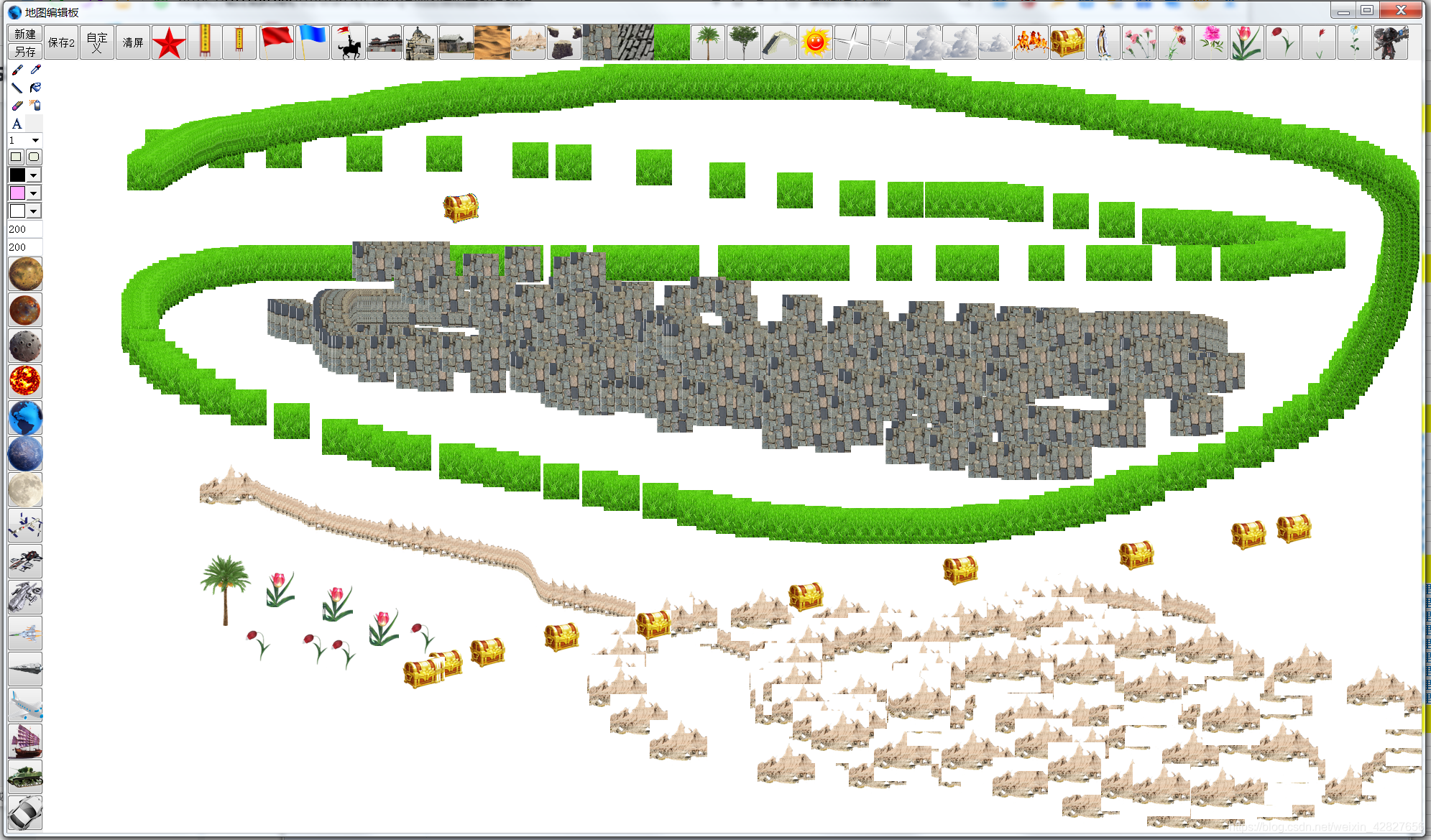
Task: Click the 新建 new button
Action: 25,34
